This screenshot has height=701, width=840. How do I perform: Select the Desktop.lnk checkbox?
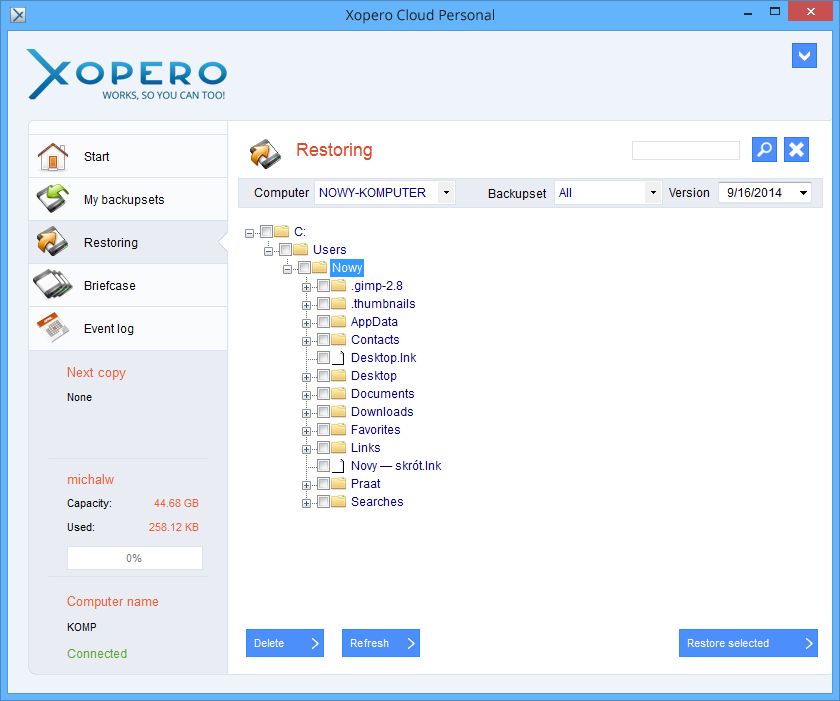point(324,358)
